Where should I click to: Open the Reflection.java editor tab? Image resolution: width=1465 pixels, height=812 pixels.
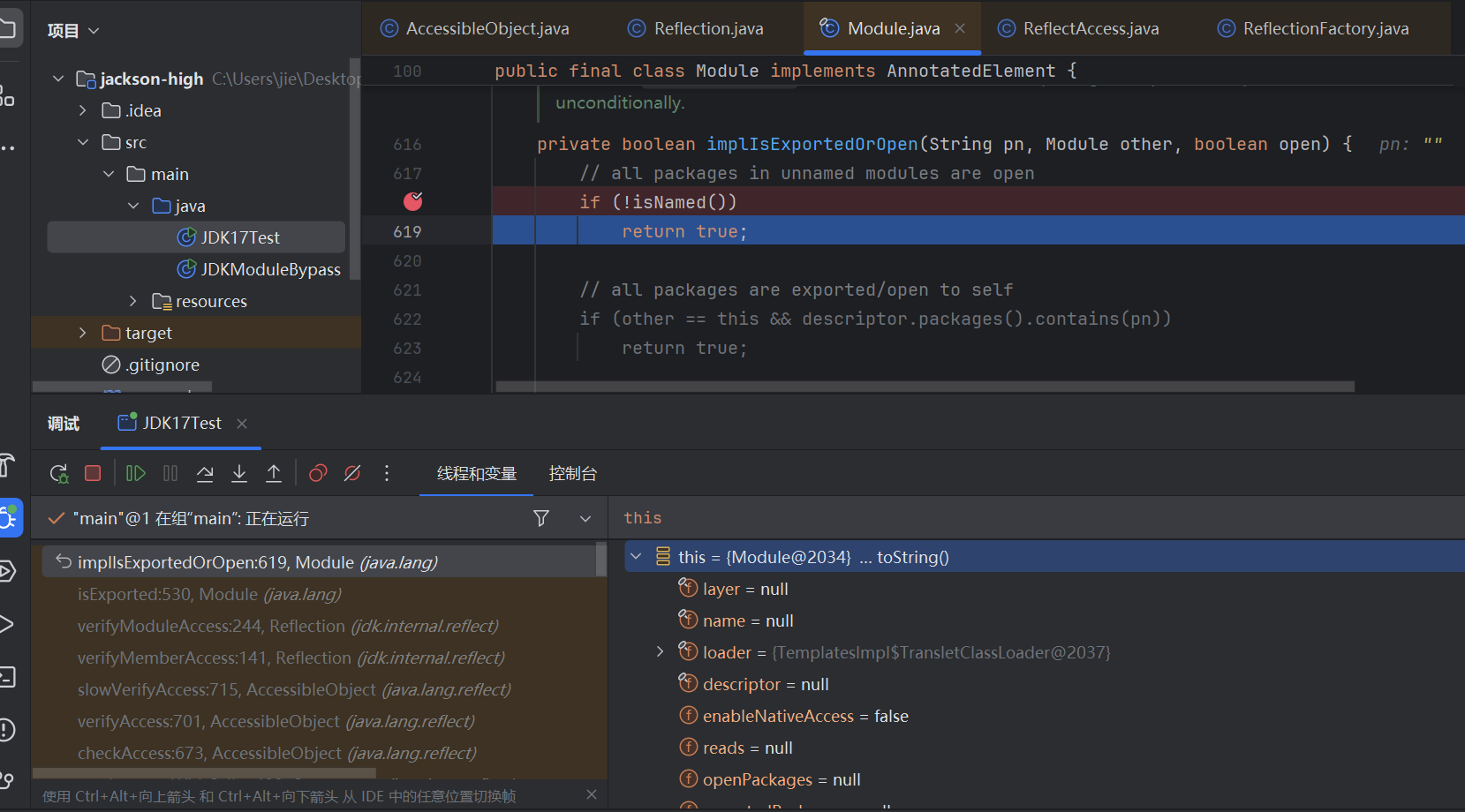[696, 28]
